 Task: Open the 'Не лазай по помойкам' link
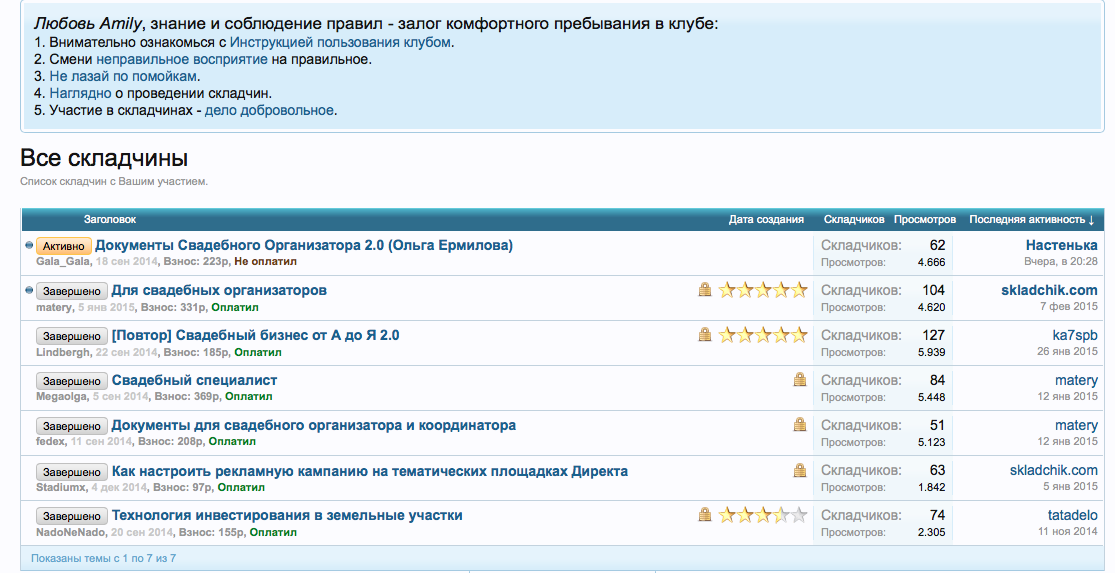pyautogui.click(x=123, y=76)
